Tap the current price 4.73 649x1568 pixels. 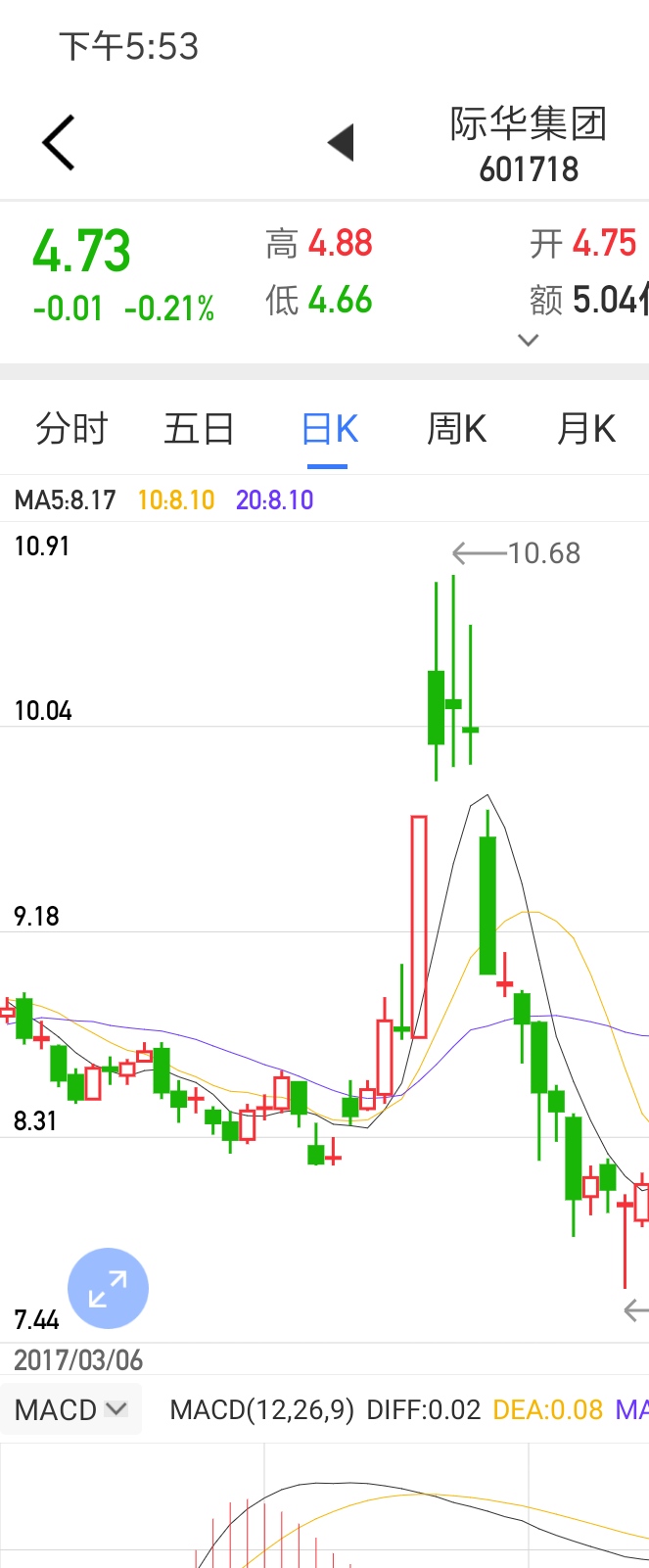[82, 252]
